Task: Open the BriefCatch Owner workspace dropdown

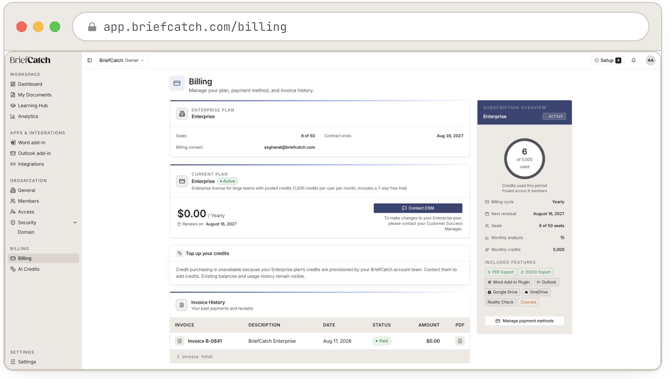Action: pos(121,60)
